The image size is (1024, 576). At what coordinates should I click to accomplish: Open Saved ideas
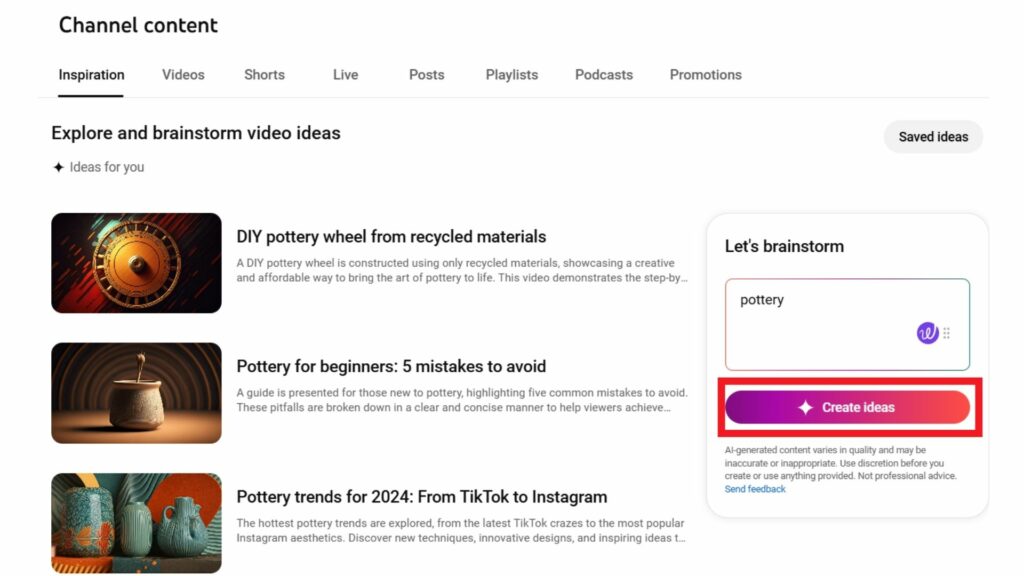click(x=933, y=136)
